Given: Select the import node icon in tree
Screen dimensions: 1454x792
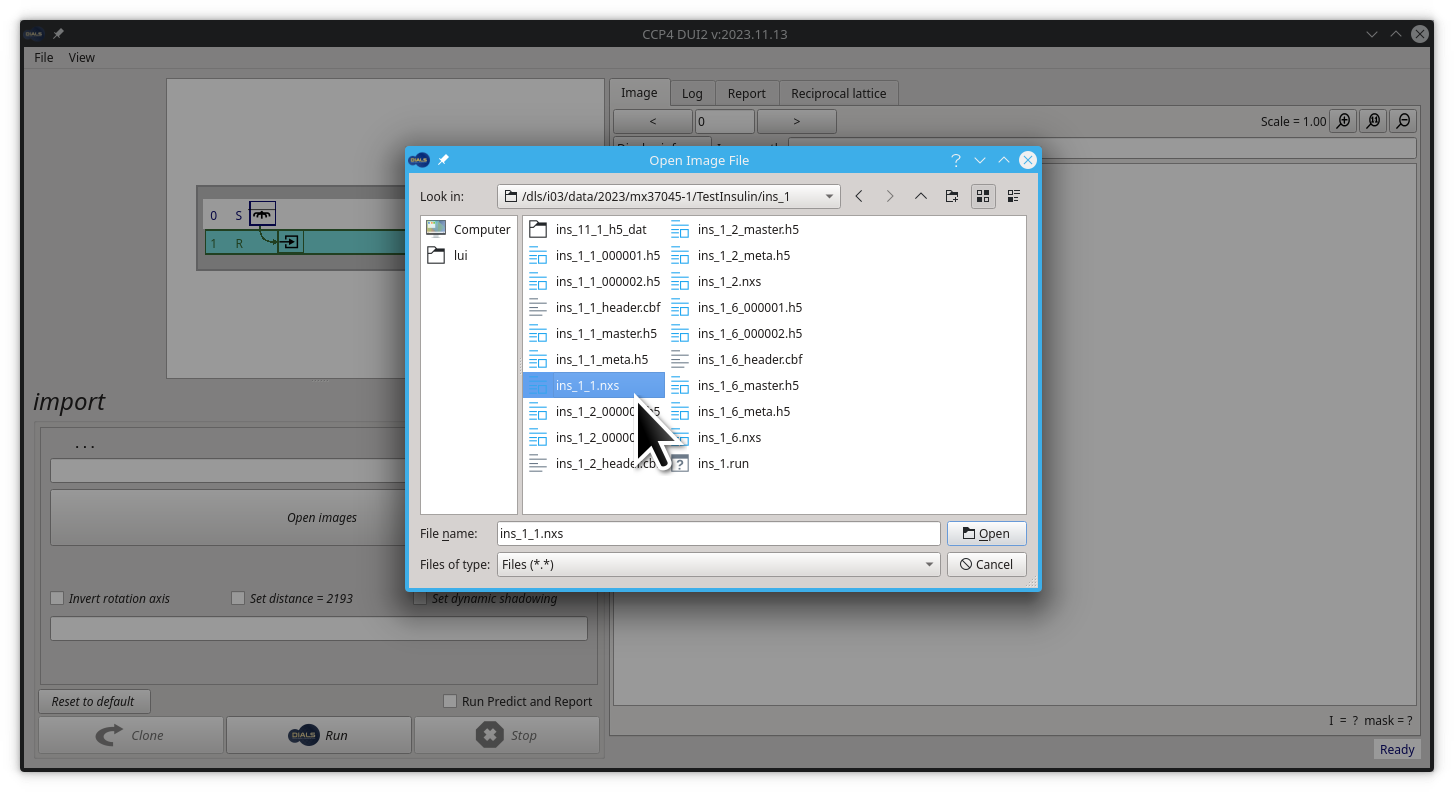Looking at the screenshot, I should pyautogui.click(x=290, y=242).
